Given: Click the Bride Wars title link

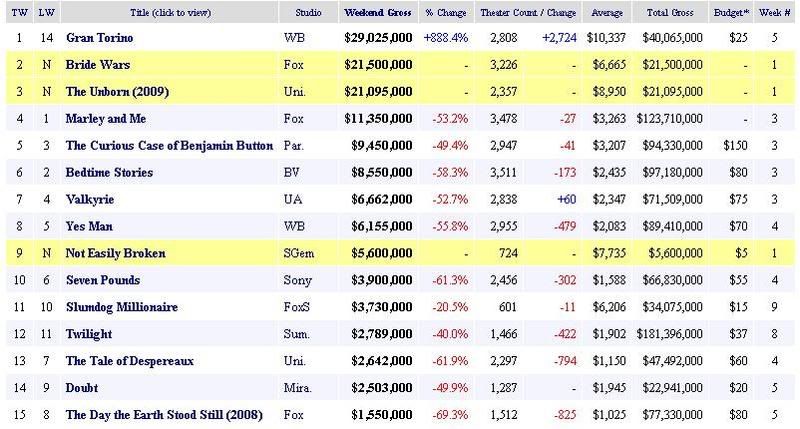Looking at the screenshot, I should click(x=96, y=64).
